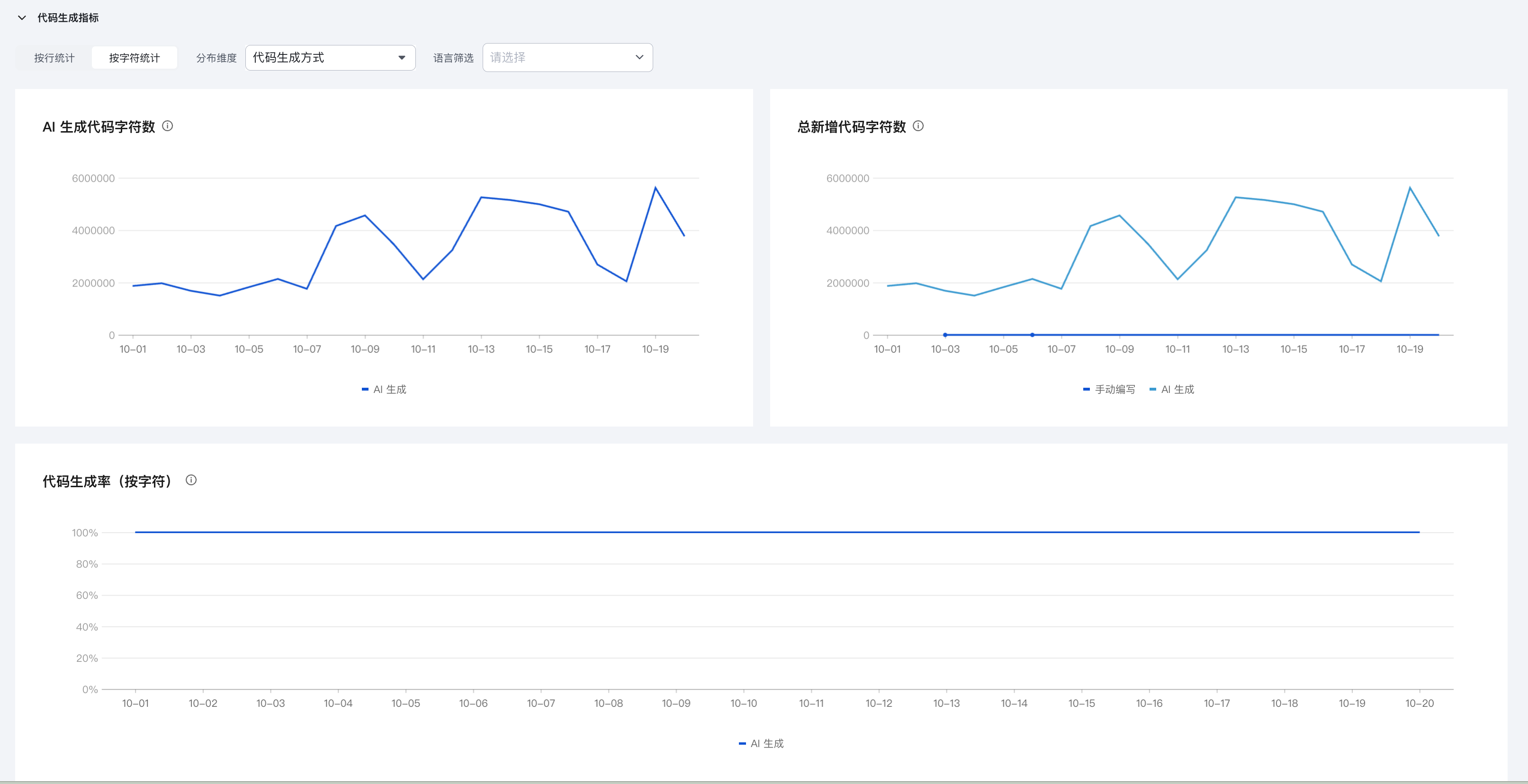Click the 分布维度 label
1528x784 pixels.
click(x=216, y=58)
